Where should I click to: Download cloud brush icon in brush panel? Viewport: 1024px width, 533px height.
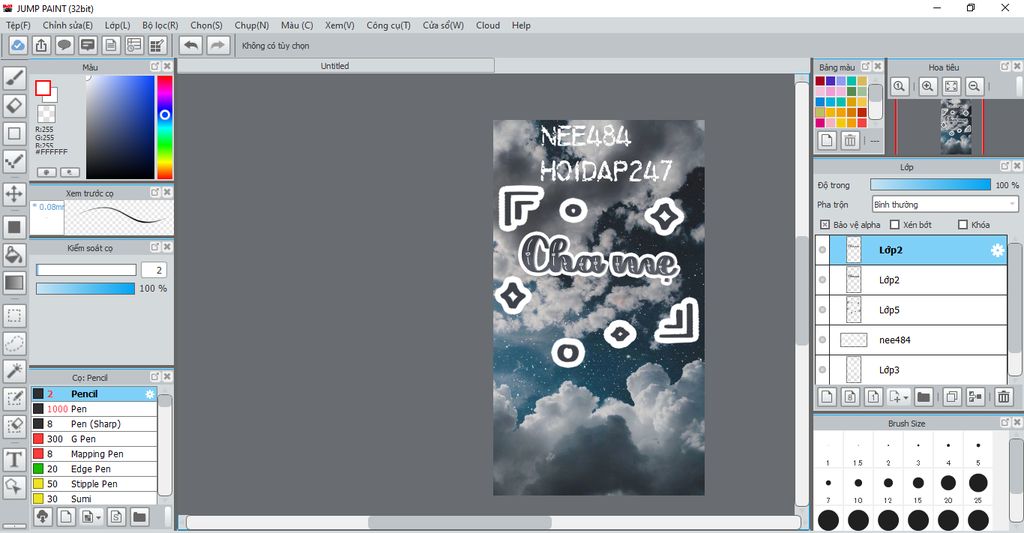point(42,517)
